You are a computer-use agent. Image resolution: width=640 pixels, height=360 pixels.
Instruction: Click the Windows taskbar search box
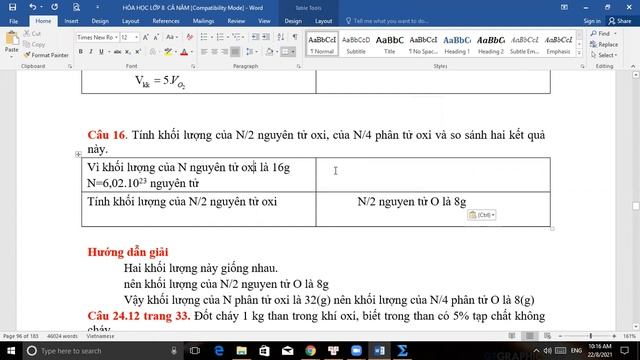pyautogui.click(x=100, y=351)
